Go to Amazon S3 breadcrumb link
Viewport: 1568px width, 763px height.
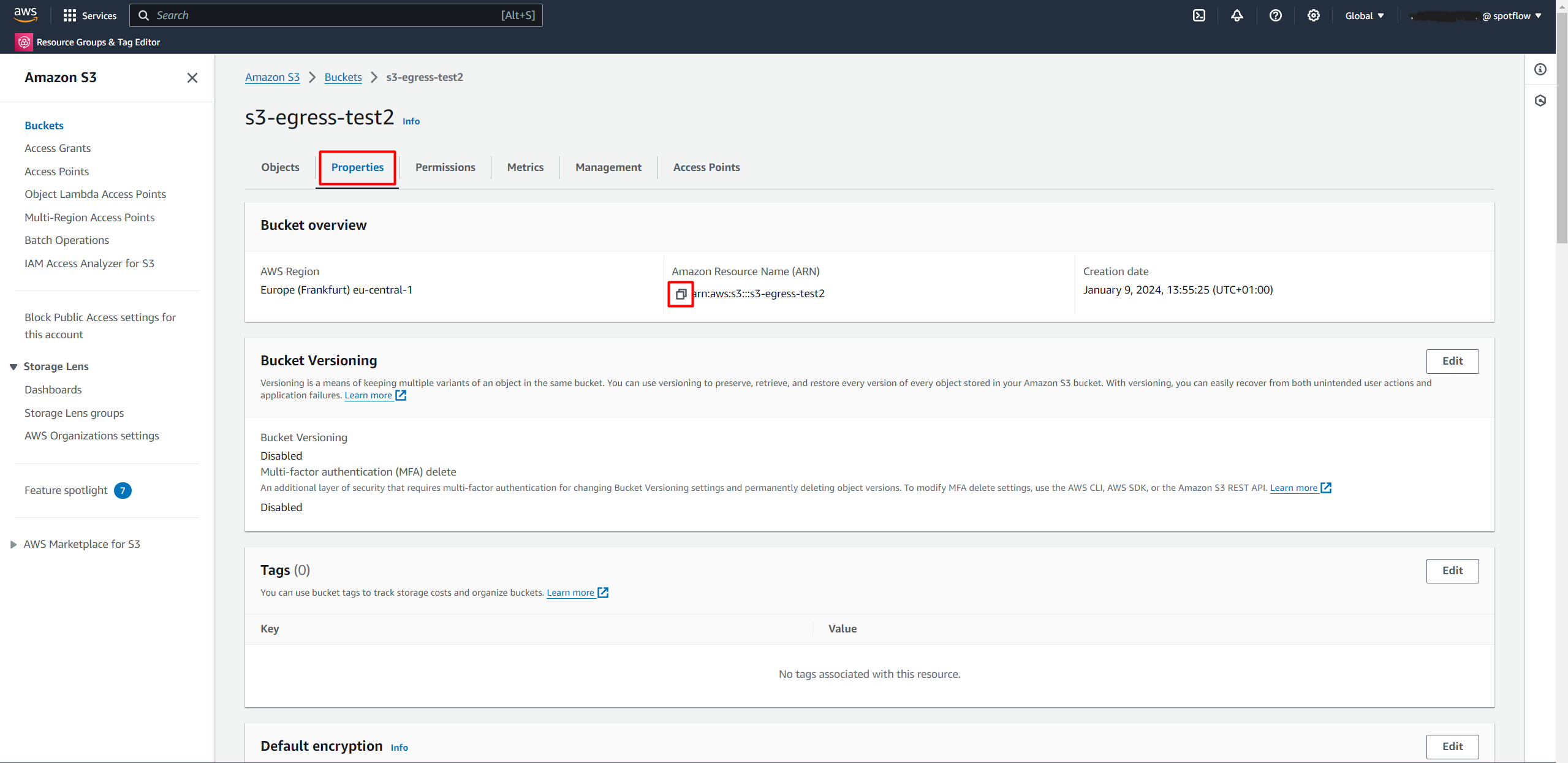point(272,77)
